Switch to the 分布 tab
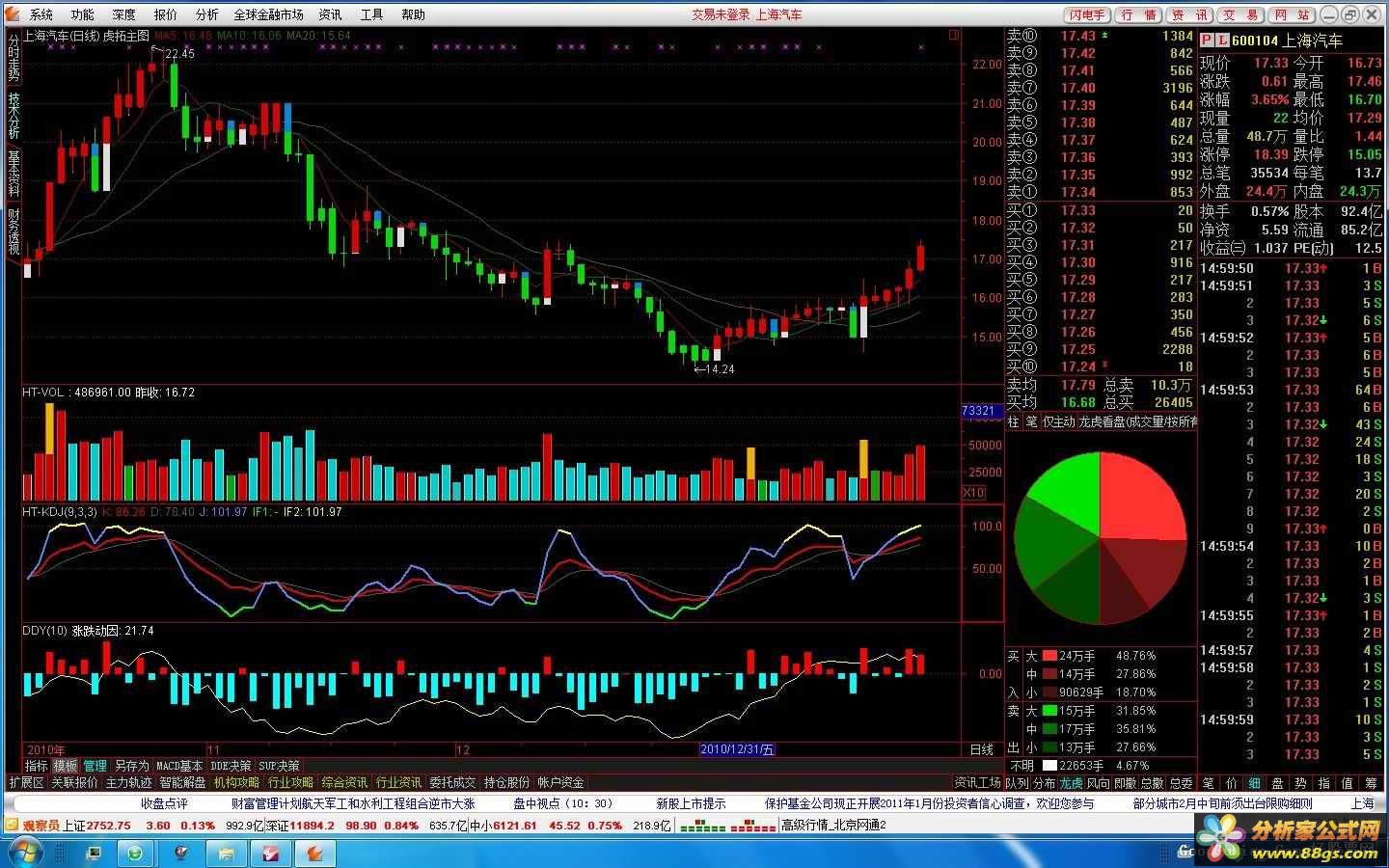Viewport: 1389px width, 868px height. click(x=1044, y=783)
